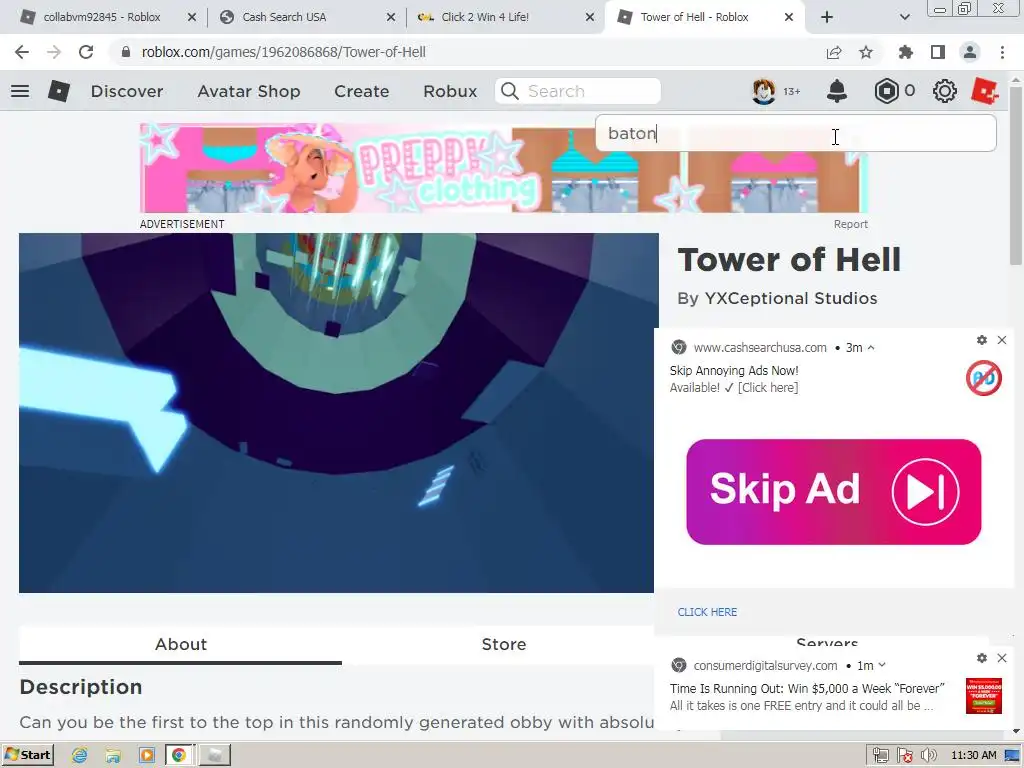Screen dimensions: 1024x768
Task: Click the CLICK HERE link
Action: point(707,612)
